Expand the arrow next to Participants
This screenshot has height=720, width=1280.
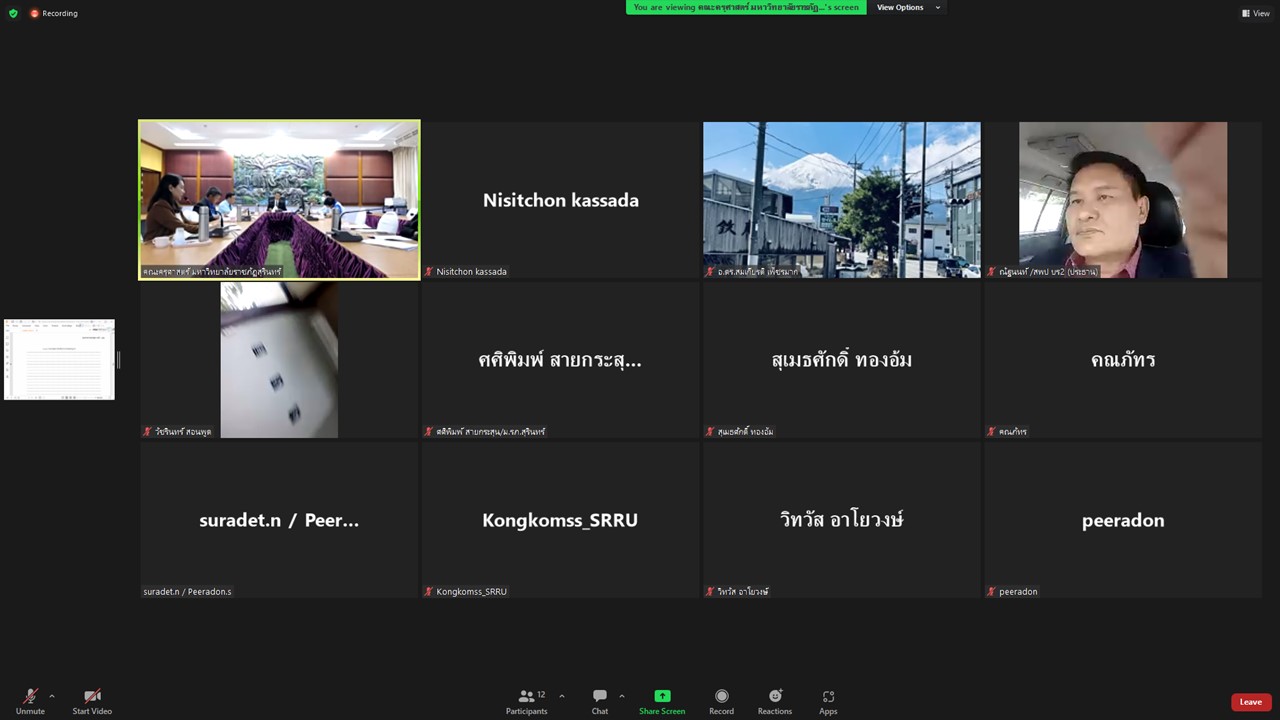coord(562,696)
